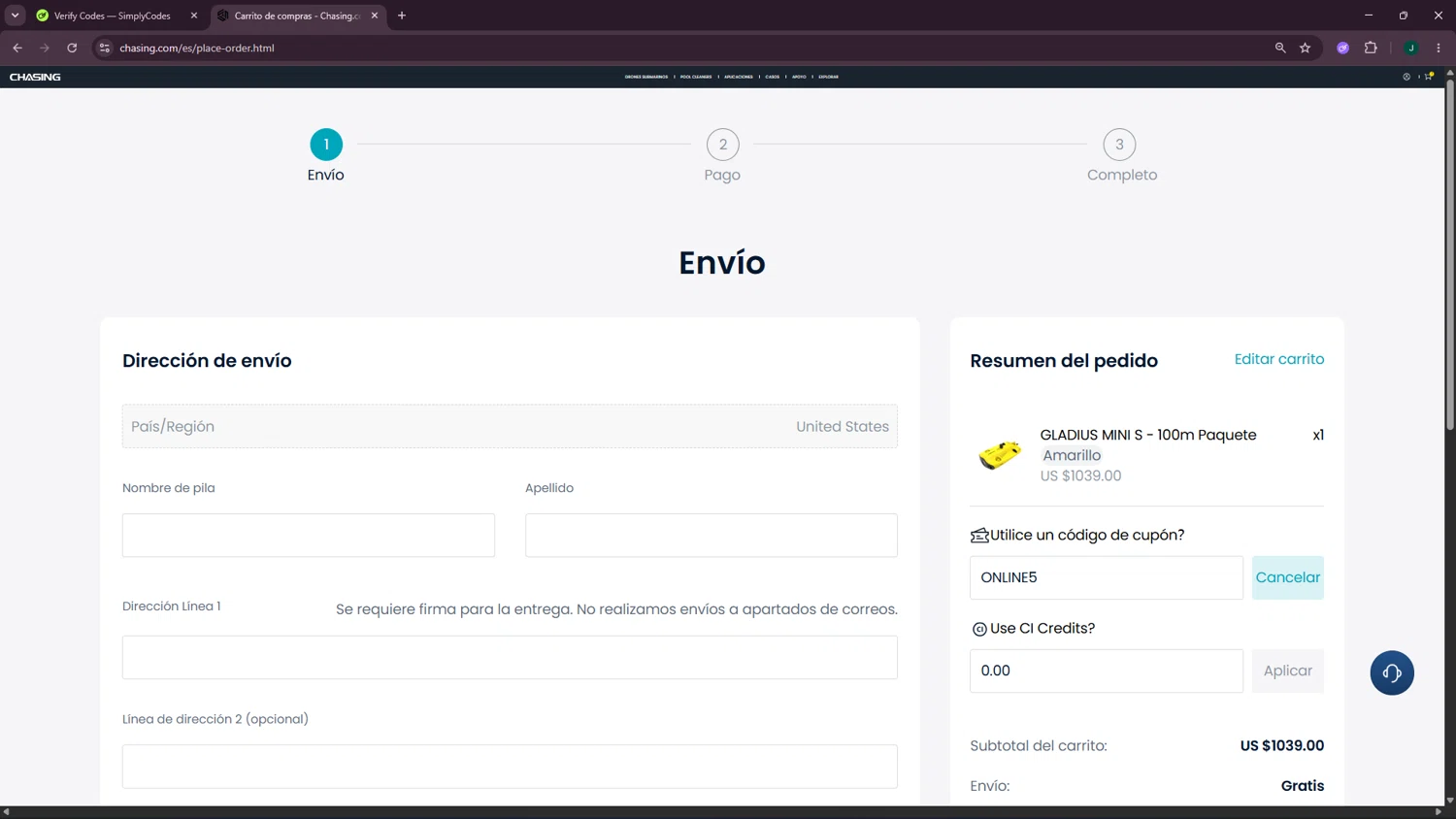Click the Apellido input field
This screenshot has width=1456, height=819.
tap(711, 536)
